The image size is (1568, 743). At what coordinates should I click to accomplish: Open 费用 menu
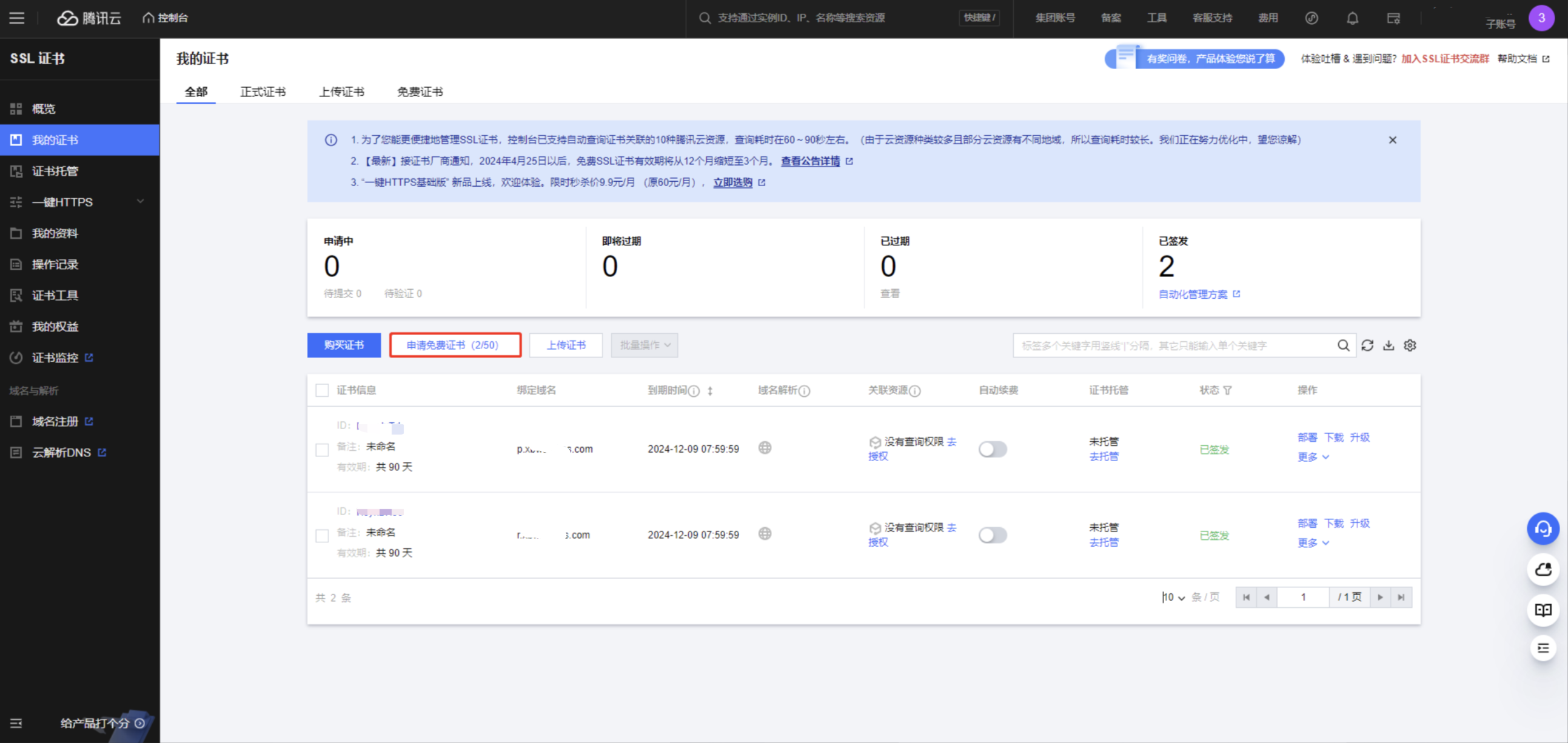(x=1268, y=18)
